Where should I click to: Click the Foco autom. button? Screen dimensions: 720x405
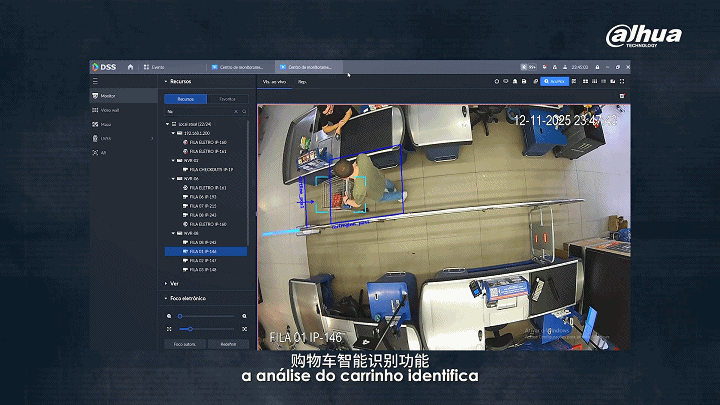point(185,344)
